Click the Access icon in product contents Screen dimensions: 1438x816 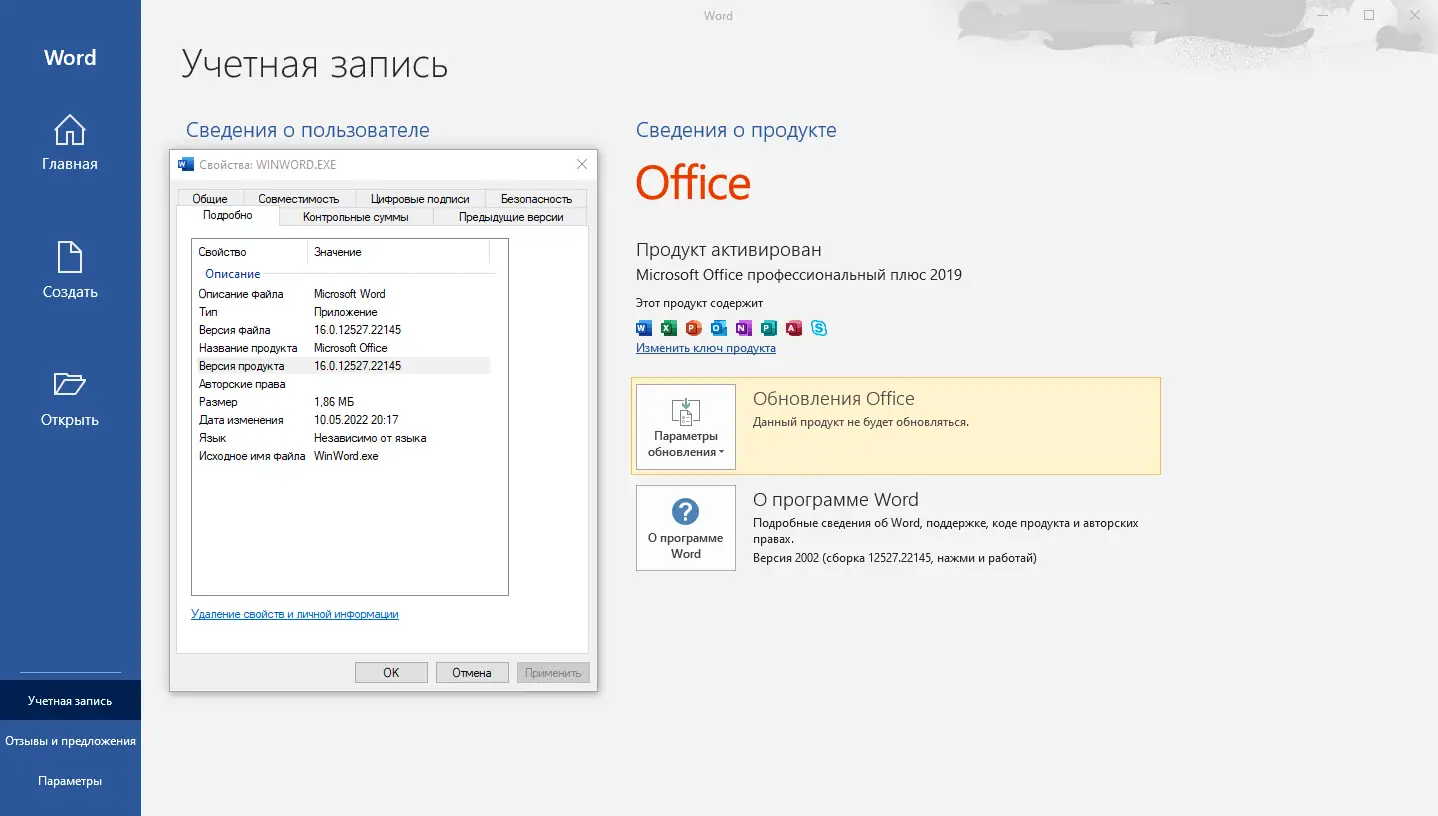[793, 328]
